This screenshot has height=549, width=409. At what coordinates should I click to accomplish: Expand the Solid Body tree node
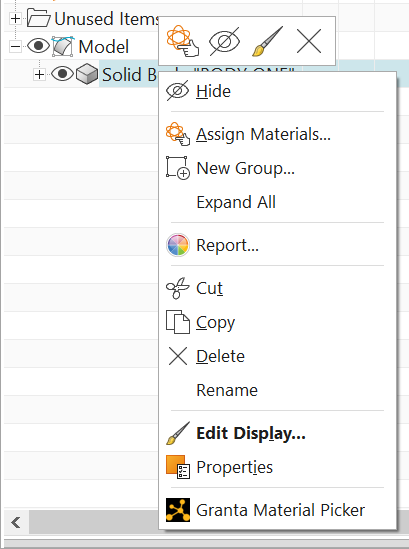[x=39, y=74]
